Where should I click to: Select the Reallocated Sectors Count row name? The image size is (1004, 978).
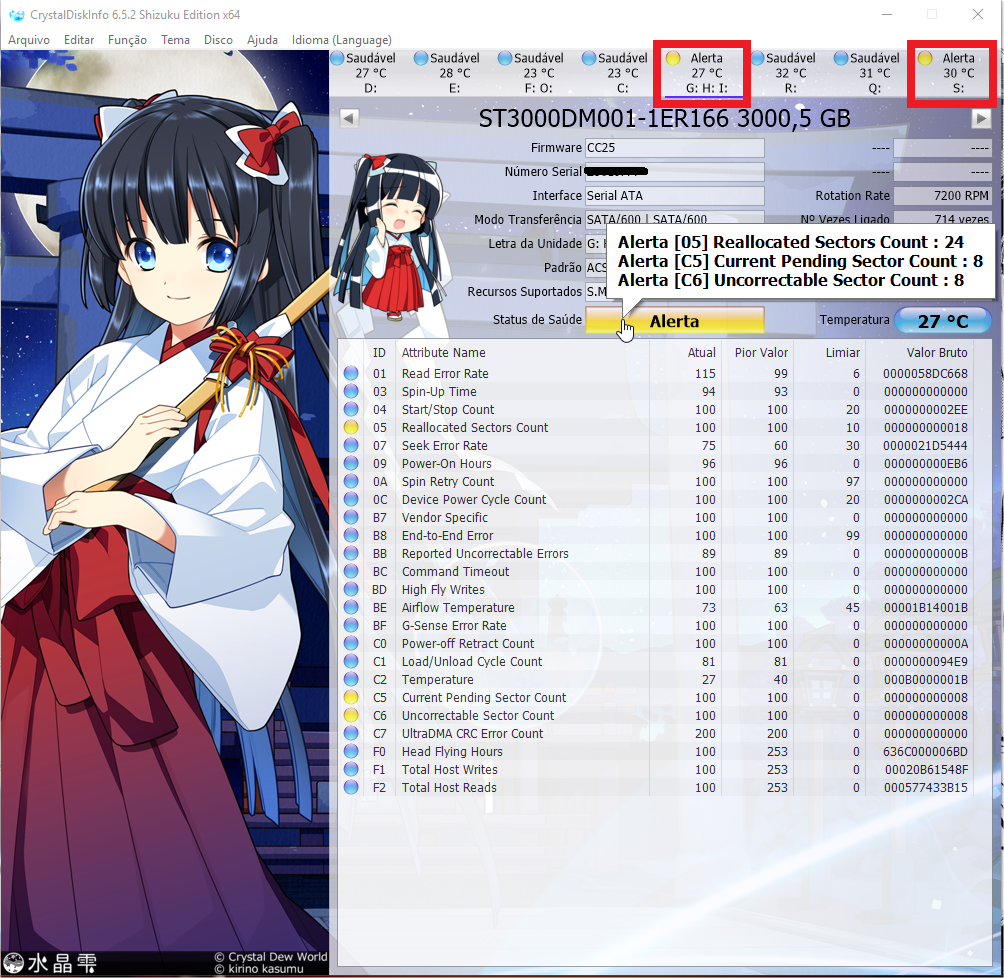click(x=475, y=427)
